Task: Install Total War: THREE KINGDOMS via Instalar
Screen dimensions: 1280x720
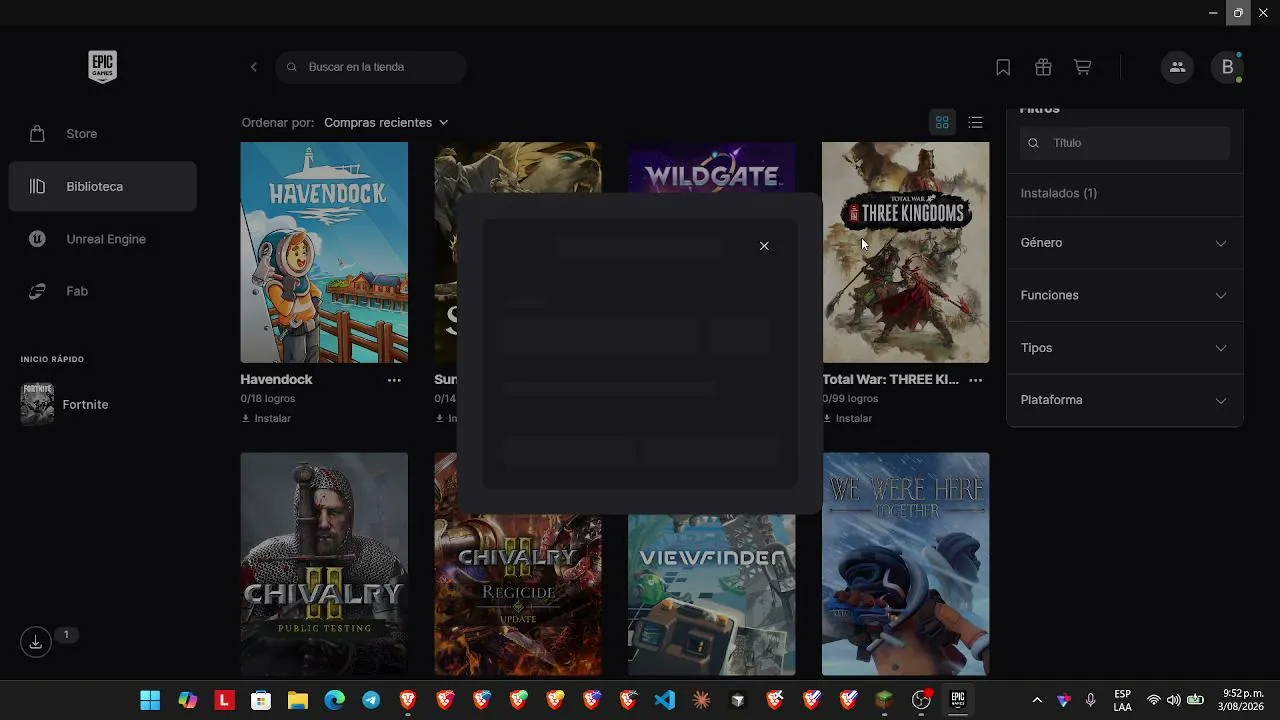Action: pyautogui.click(x=847, y=418)
